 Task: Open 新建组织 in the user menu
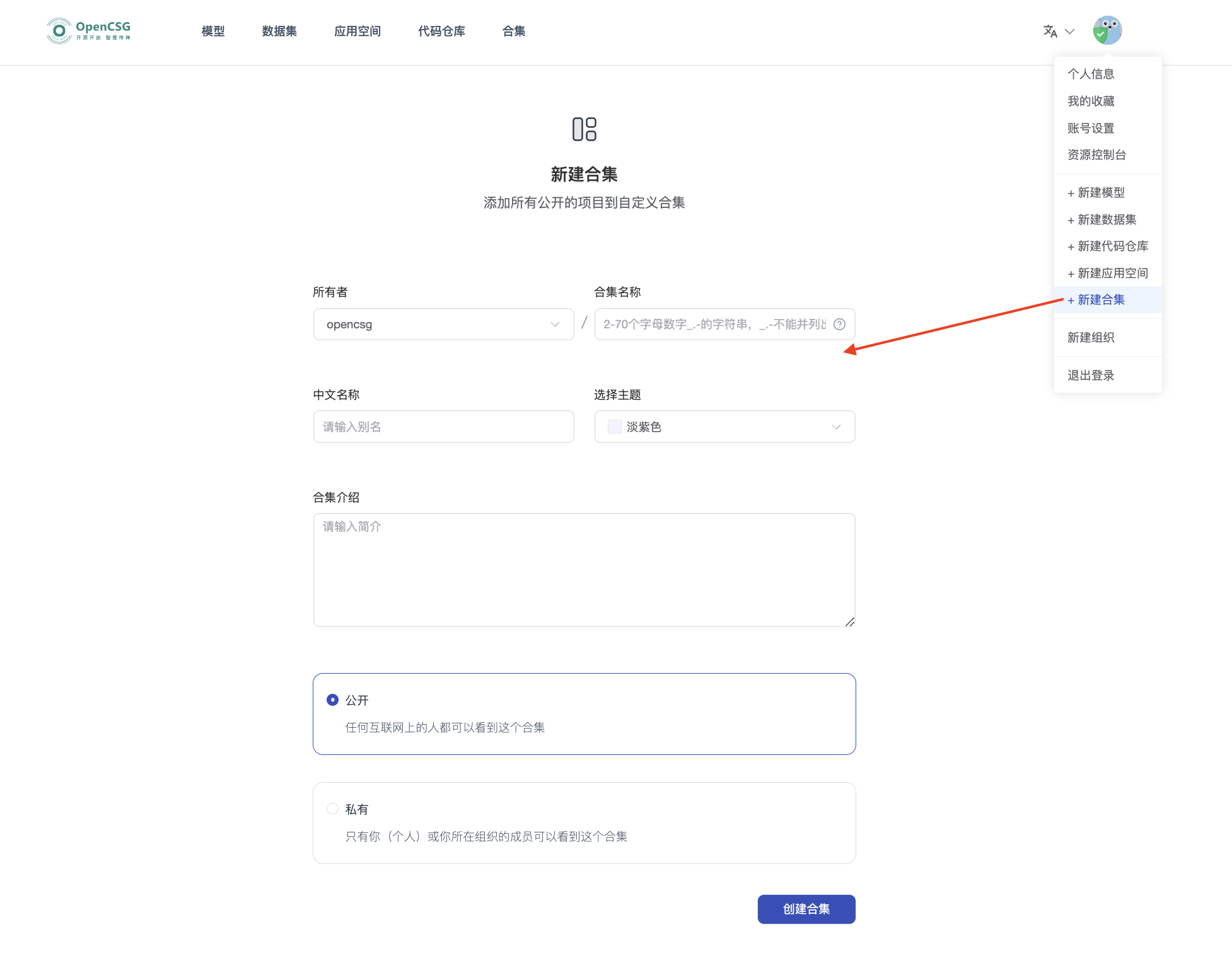click(x=1091, y=338)
